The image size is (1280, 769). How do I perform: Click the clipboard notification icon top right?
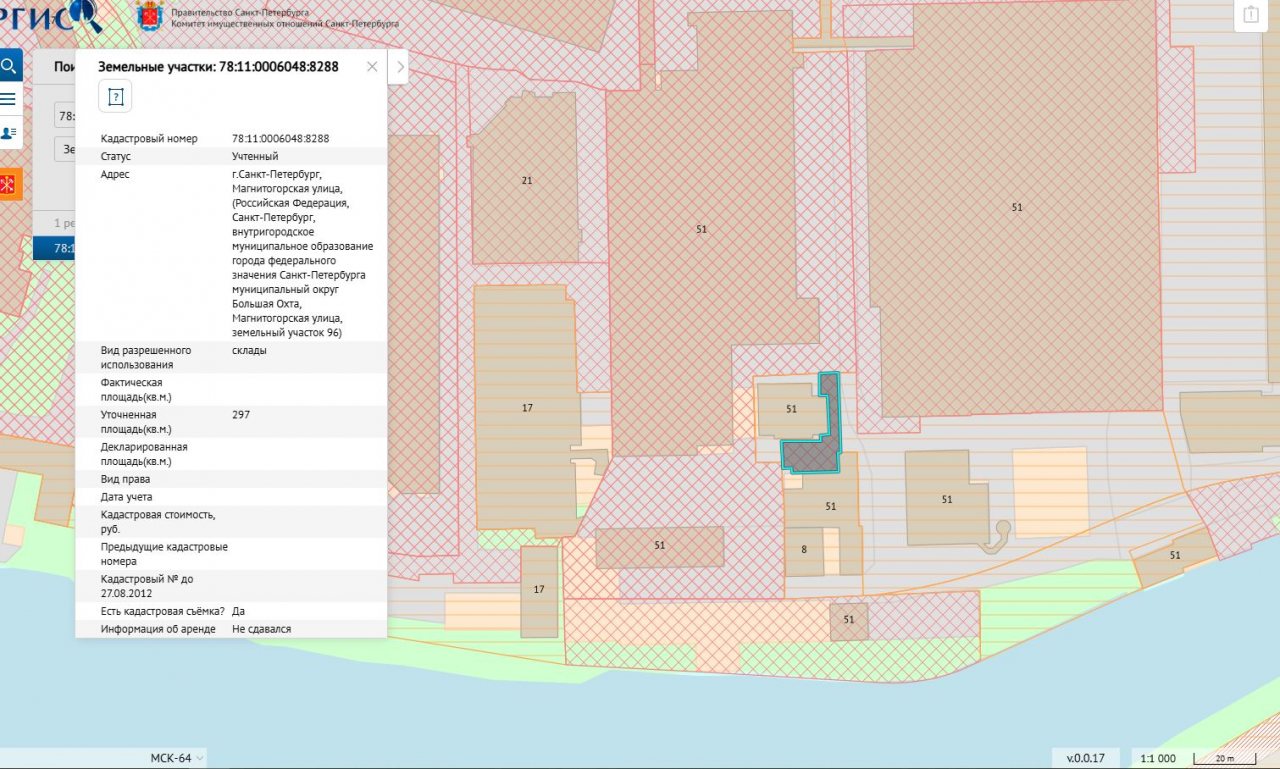tap(1251, 15)
